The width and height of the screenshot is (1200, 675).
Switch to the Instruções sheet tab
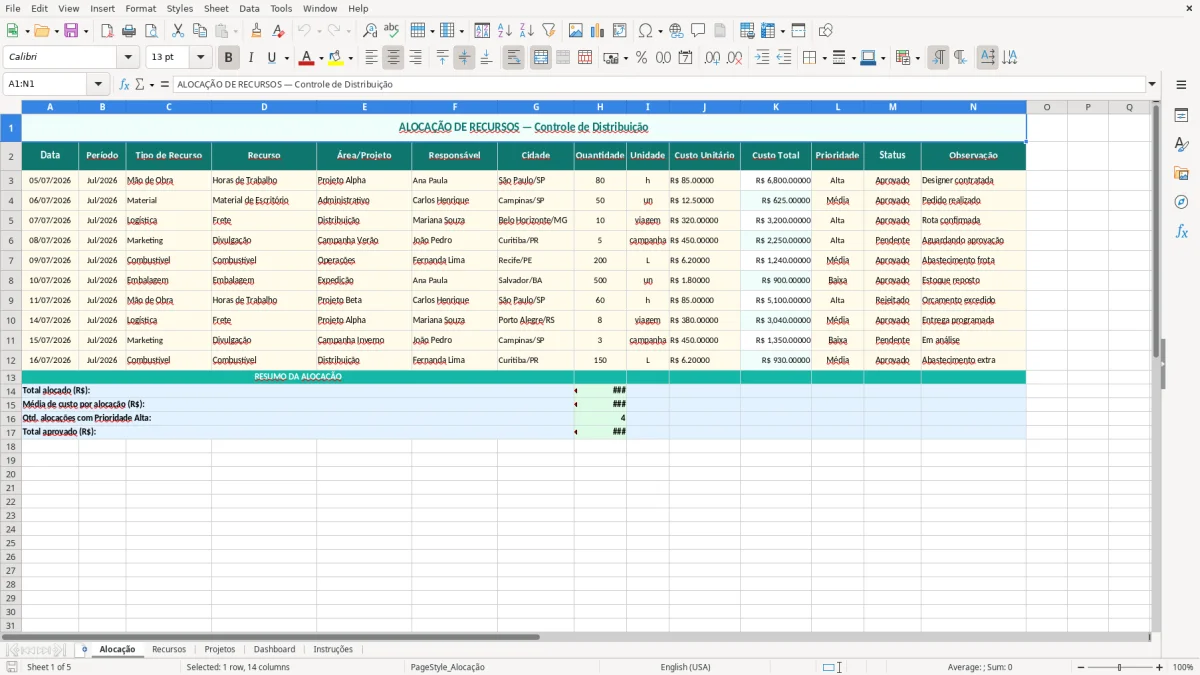(x=333, y=649)
